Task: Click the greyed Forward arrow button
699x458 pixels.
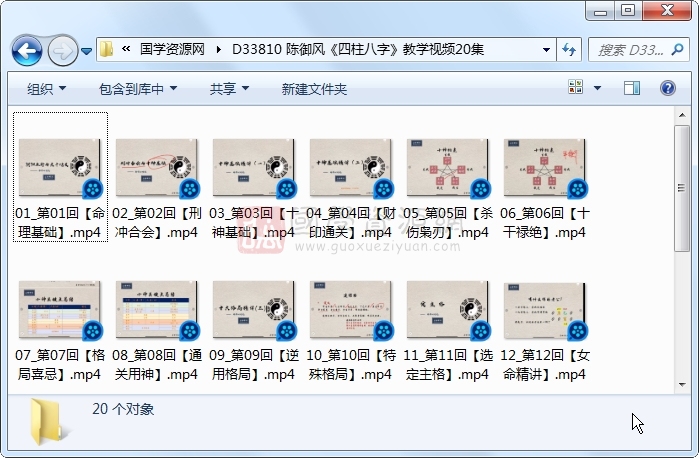Action: click(x=62, y=51)
